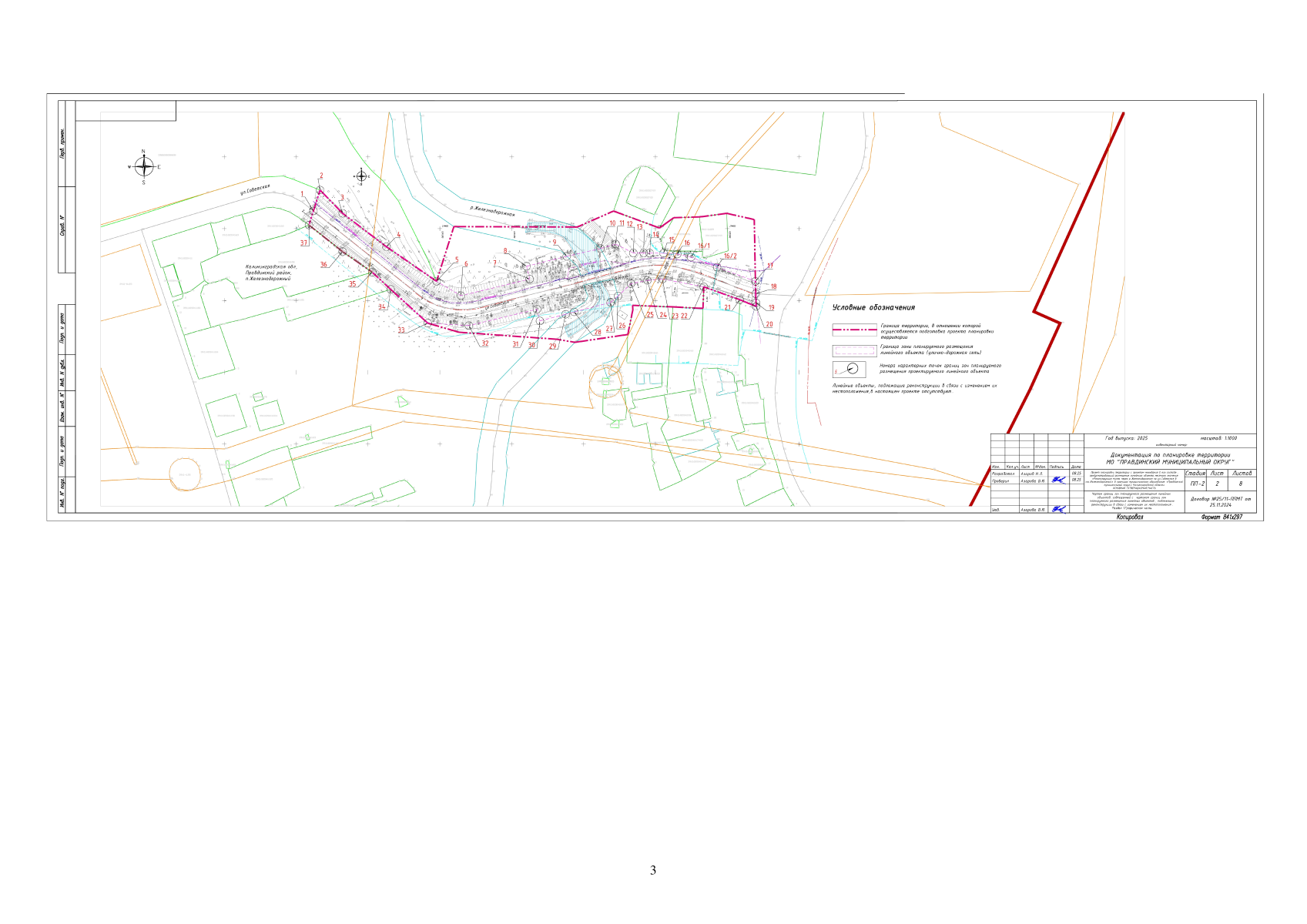The height and width of the screenshot is (924, 1307).
Task: Click boundary point label 5
Action: click(x=456, y=260)
